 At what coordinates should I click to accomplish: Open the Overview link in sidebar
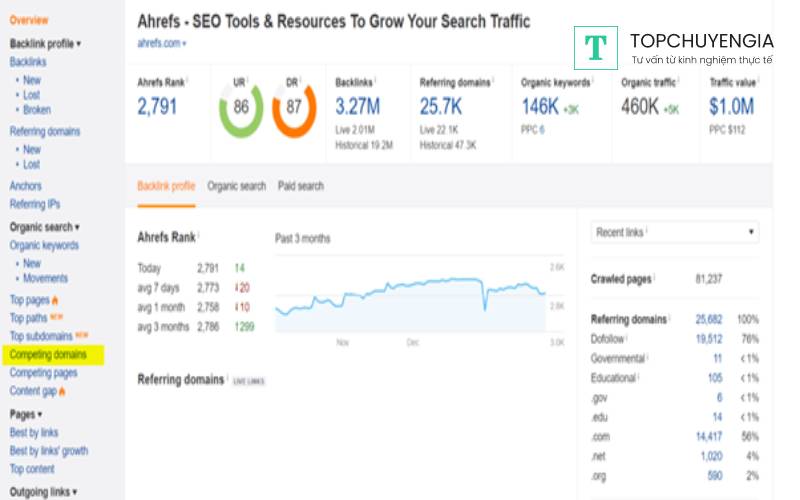point(29,20)
